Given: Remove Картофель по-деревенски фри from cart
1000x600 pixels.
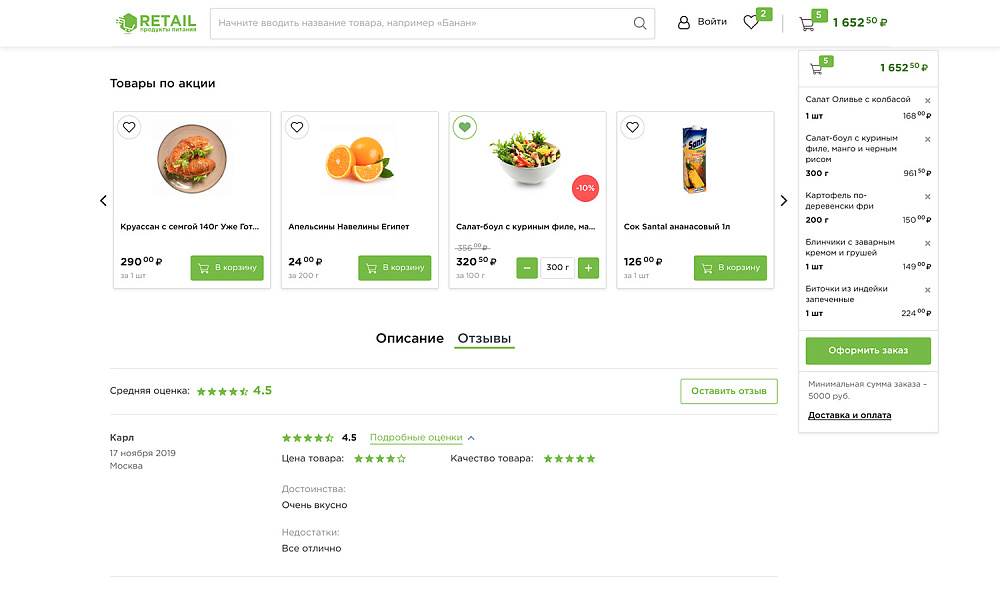Looking at the screenshot, I should pyautogui.click(x=927, y=196).
